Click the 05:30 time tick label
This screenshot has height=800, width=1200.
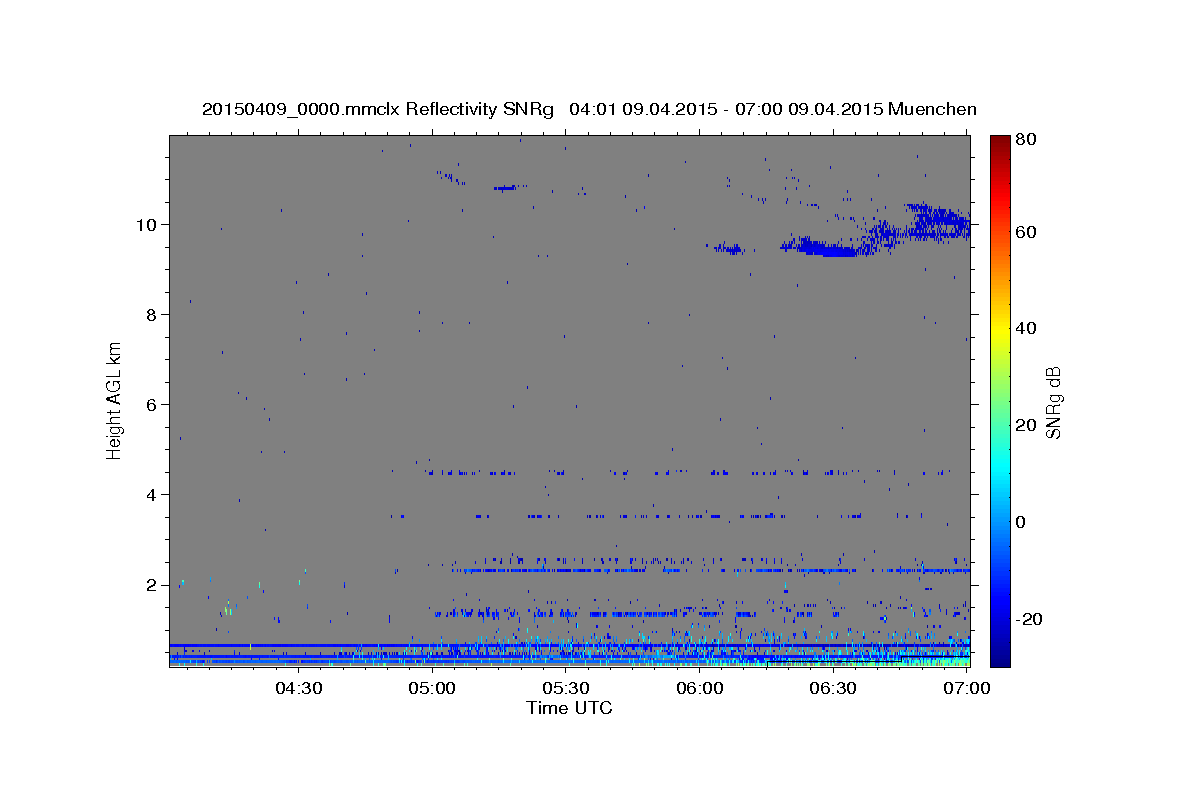566,689
